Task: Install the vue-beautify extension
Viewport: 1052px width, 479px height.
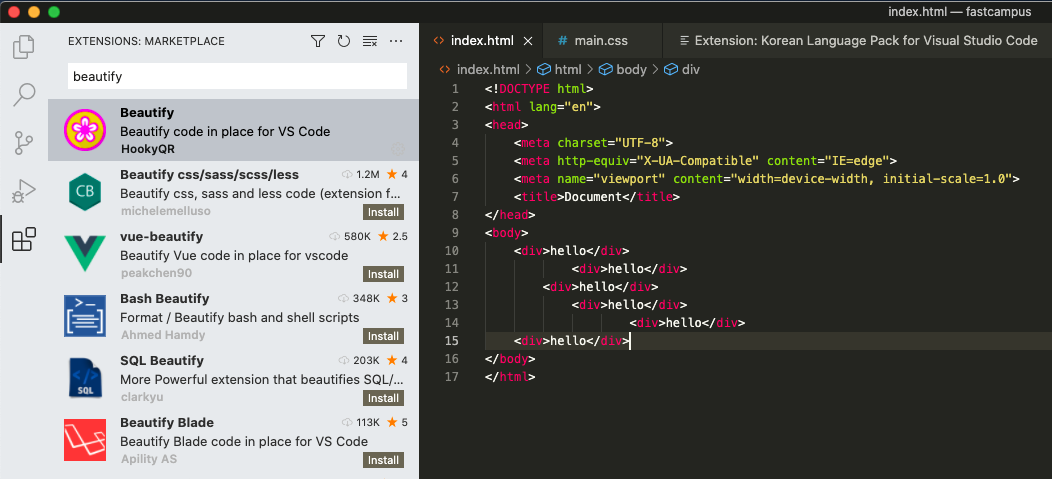Action: tap(384, 274)
